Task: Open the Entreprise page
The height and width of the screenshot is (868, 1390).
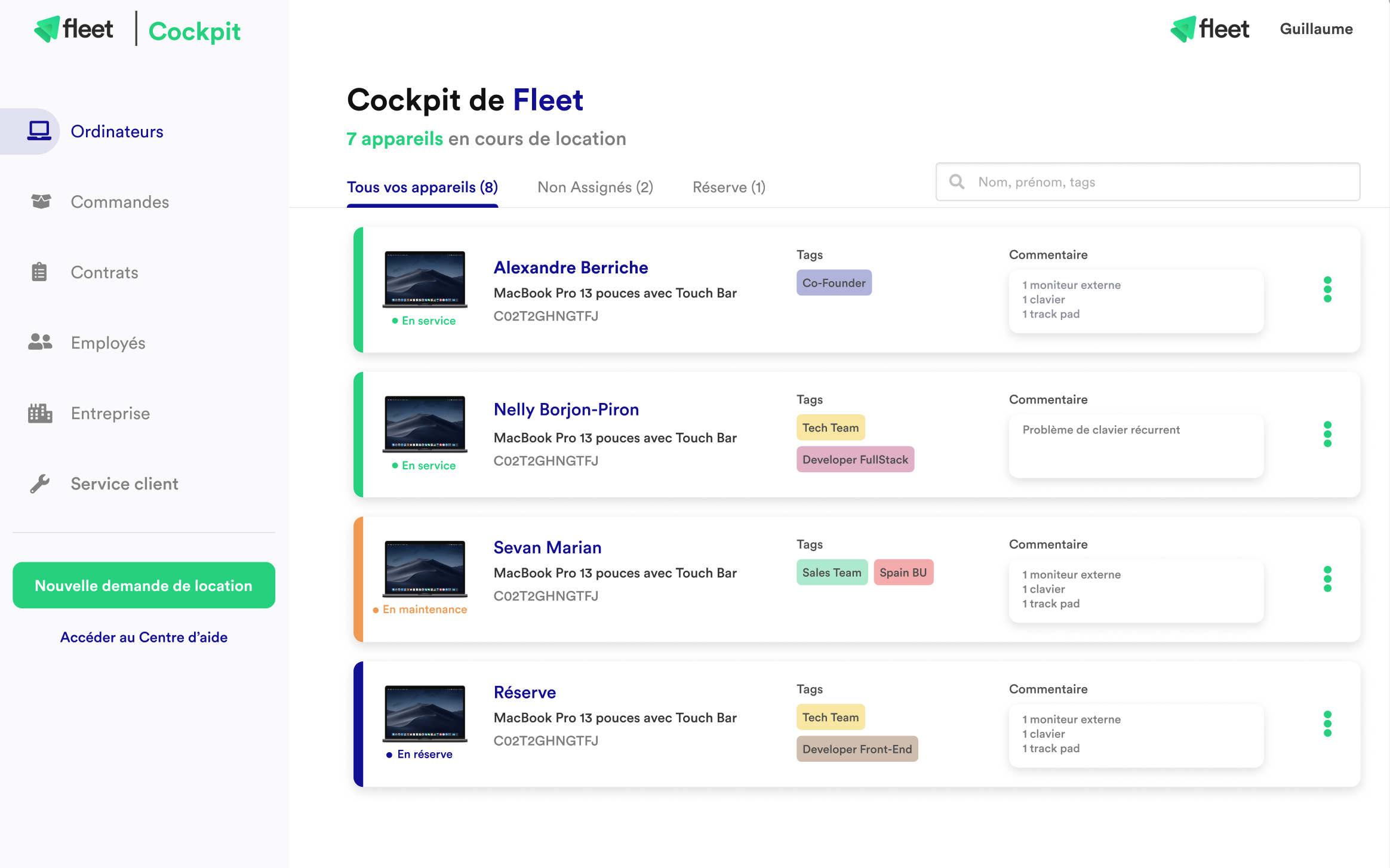Action: [x=110, y=413]
